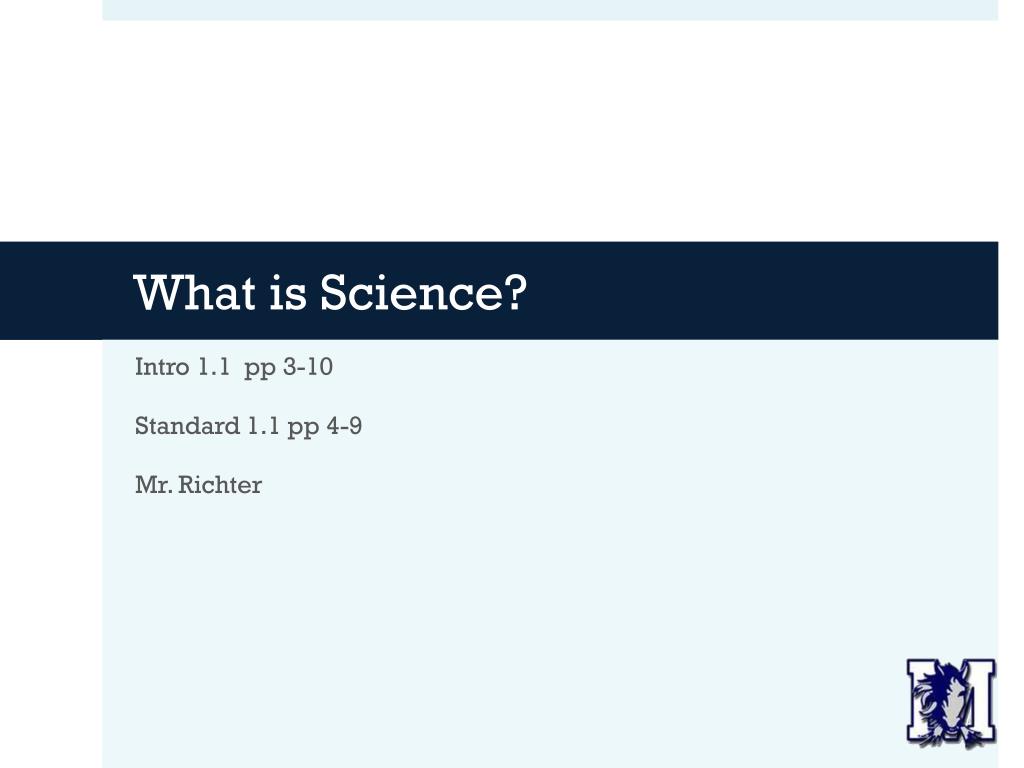Click the name "Richter"

219,485
